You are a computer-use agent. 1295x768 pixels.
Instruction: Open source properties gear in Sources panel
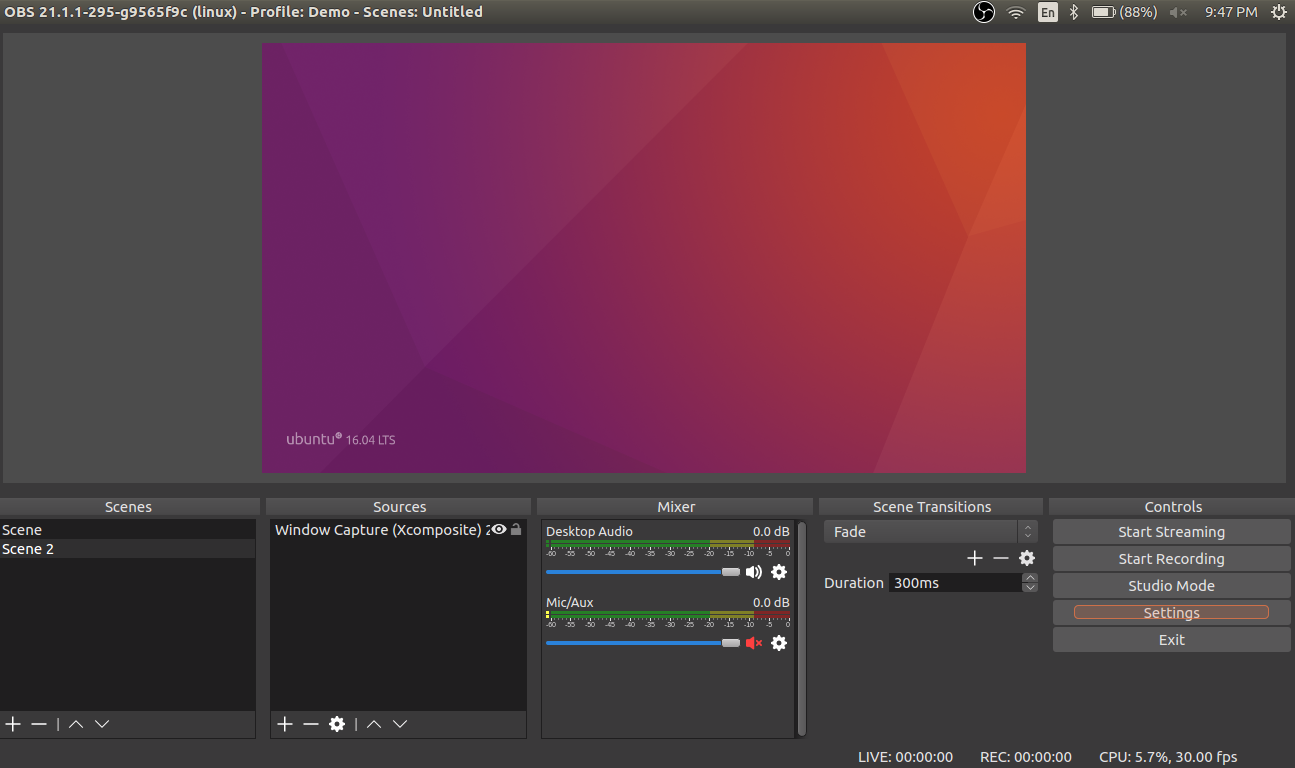coord(337,724)
